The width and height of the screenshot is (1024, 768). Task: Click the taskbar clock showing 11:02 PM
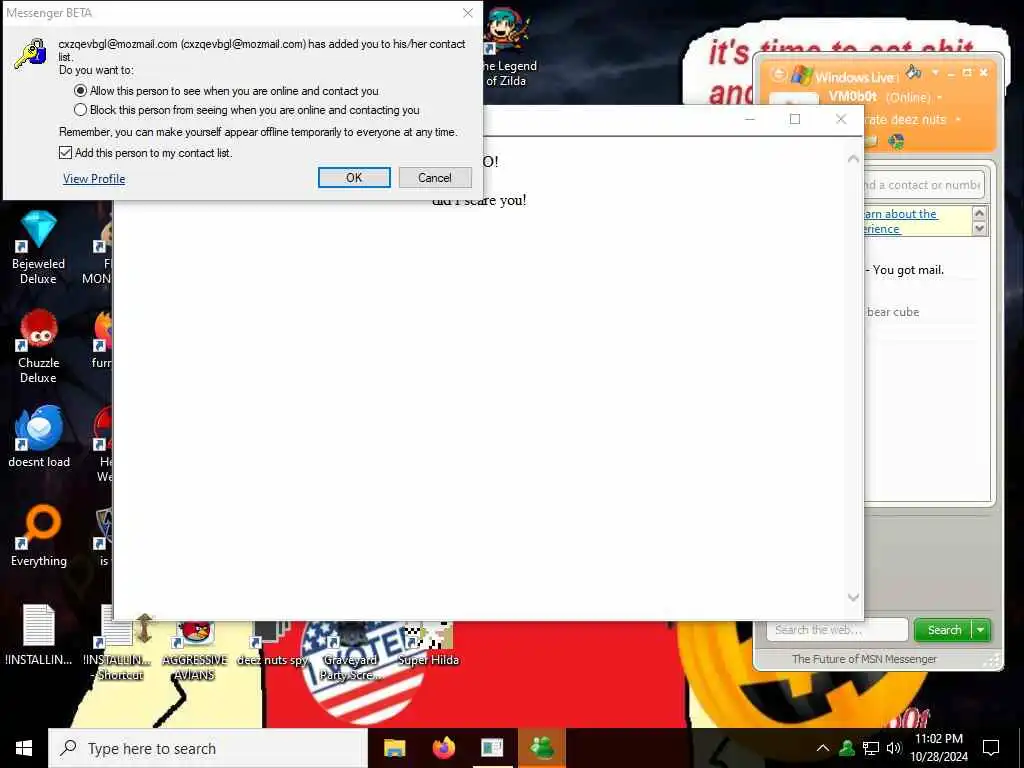click(939, 748)
